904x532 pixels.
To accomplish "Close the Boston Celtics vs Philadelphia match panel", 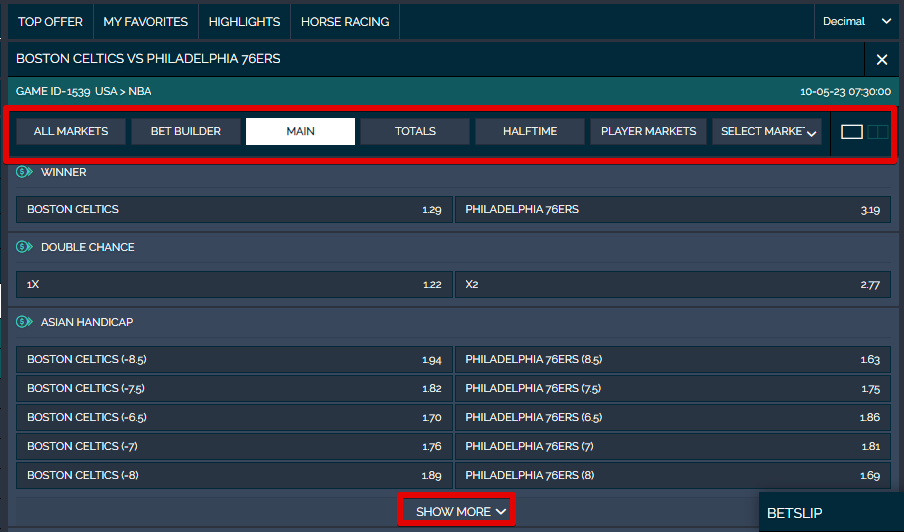I will pyautogui.click(x=882, y=59).
